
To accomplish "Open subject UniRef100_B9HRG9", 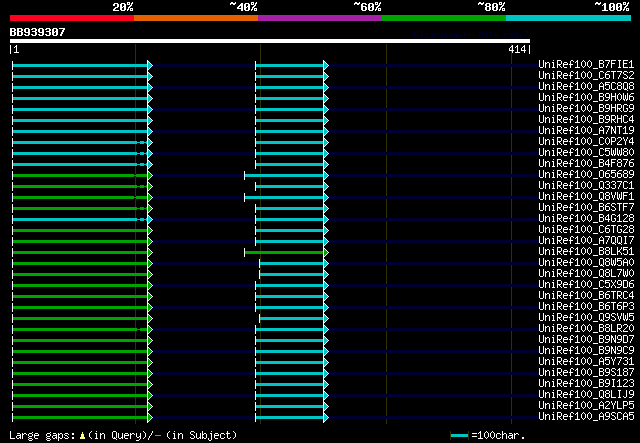I will pos(587,109).
